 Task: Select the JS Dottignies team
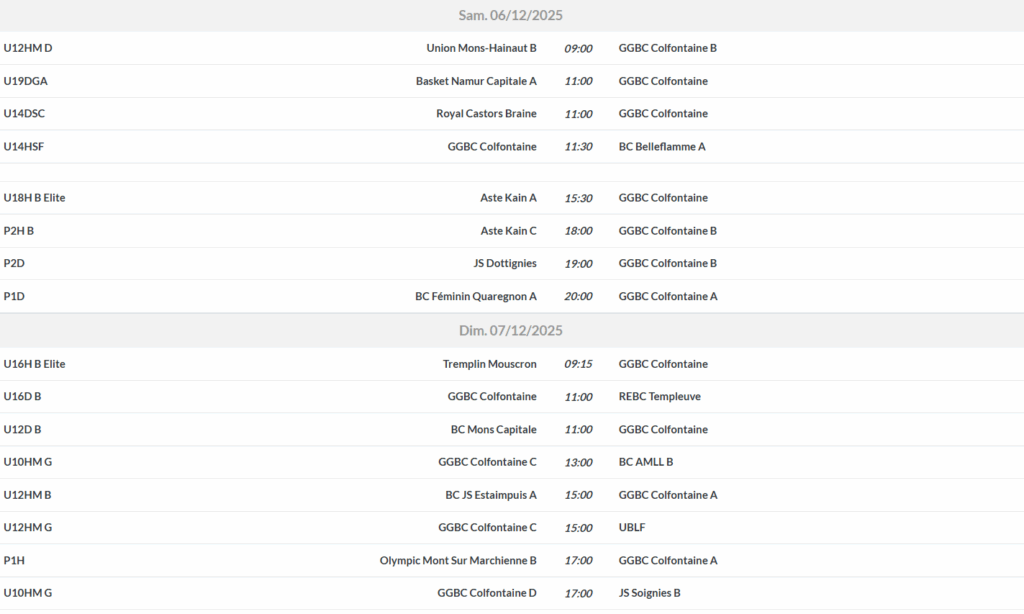[504, 264]
